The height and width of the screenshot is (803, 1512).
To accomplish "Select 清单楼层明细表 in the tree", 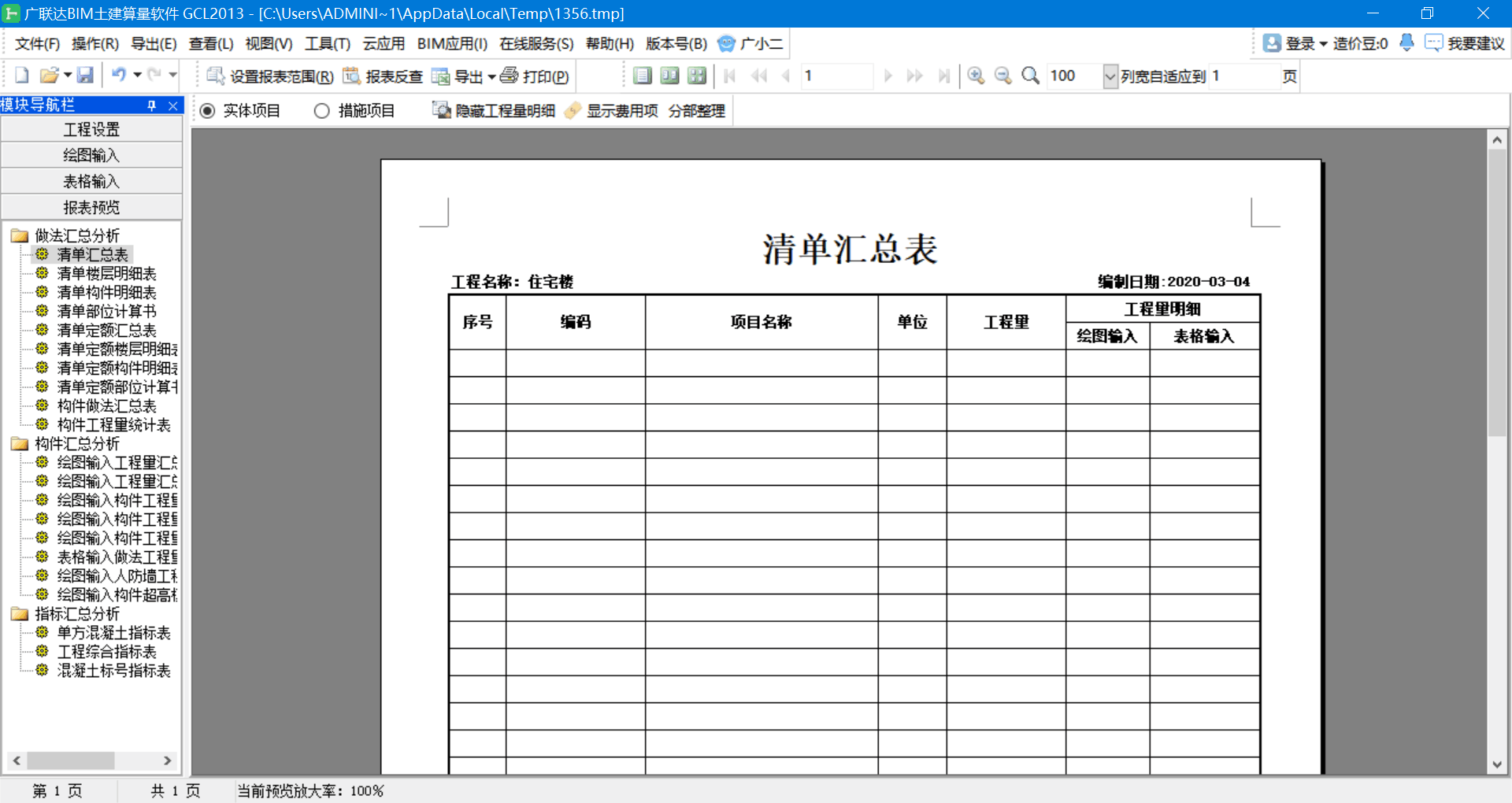I will (107, 273).
